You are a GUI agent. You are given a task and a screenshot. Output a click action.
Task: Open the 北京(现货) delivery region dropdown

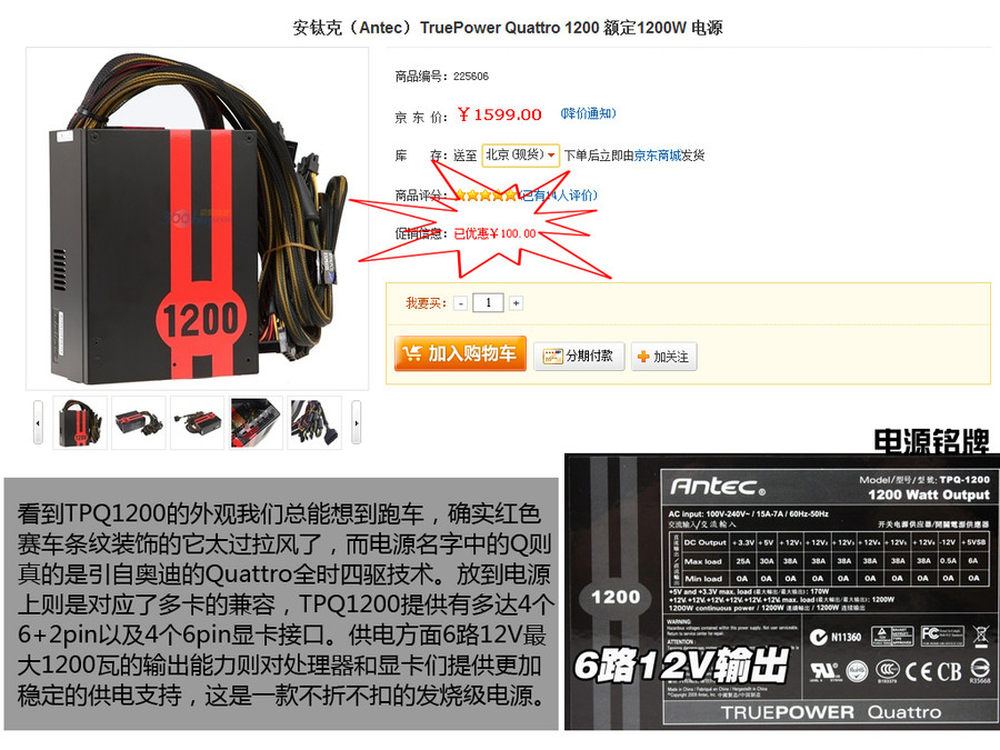[x=520, y=155]
